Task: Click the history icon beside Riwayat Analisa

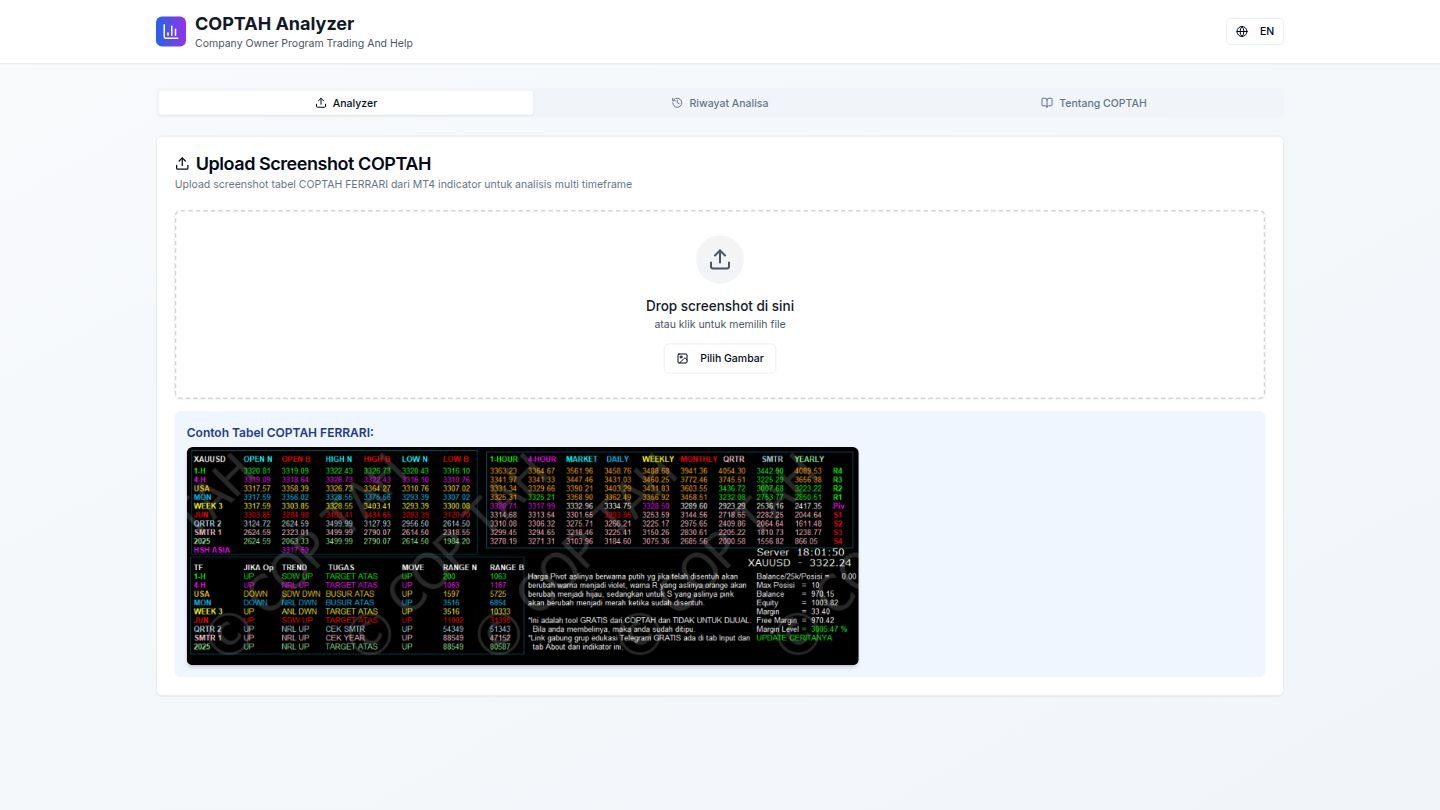Action: [x=677, y=103]
